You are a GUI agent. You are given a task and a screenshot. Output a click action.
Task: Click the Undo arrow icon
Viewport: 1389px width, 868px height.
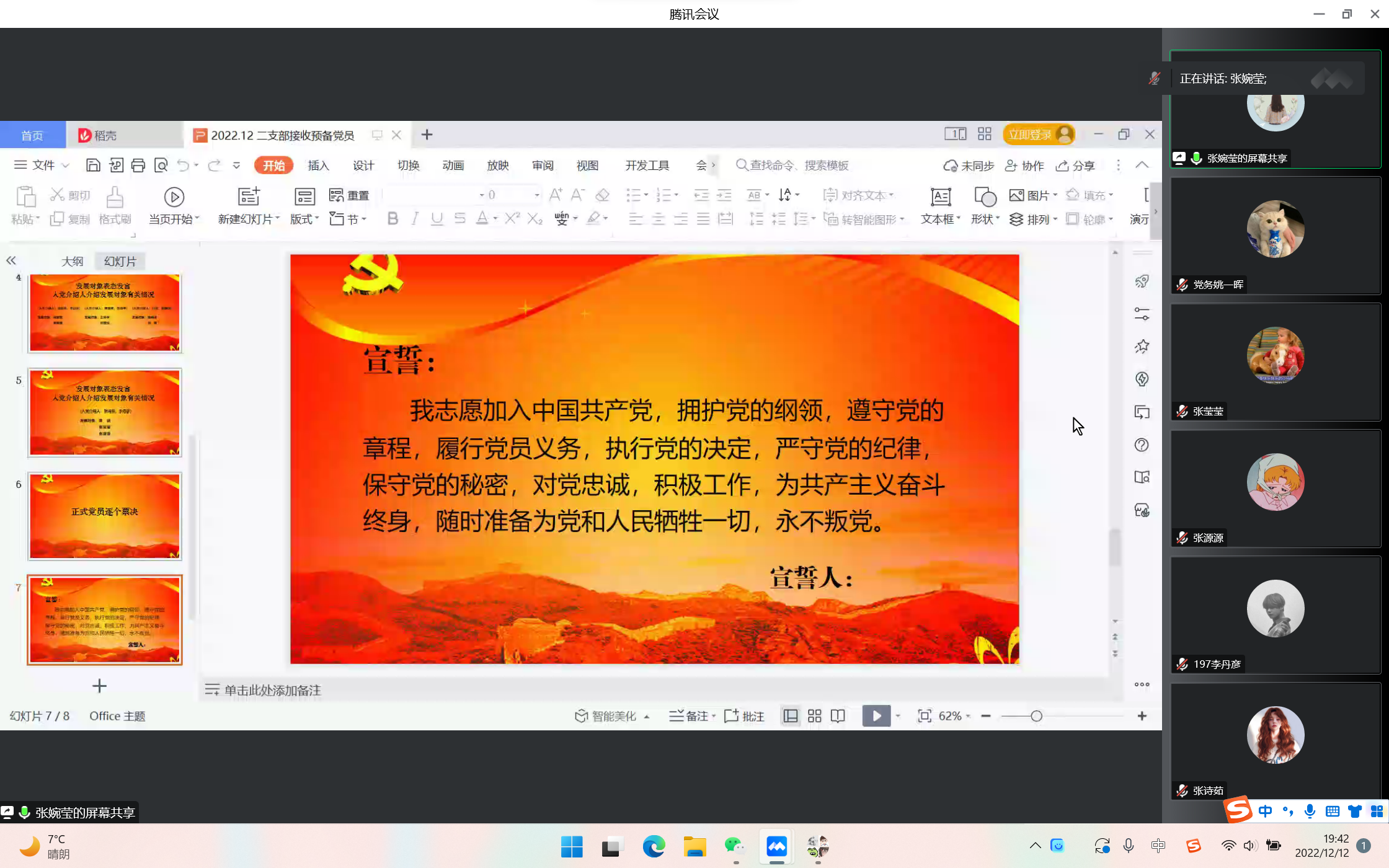coord(183,165)
